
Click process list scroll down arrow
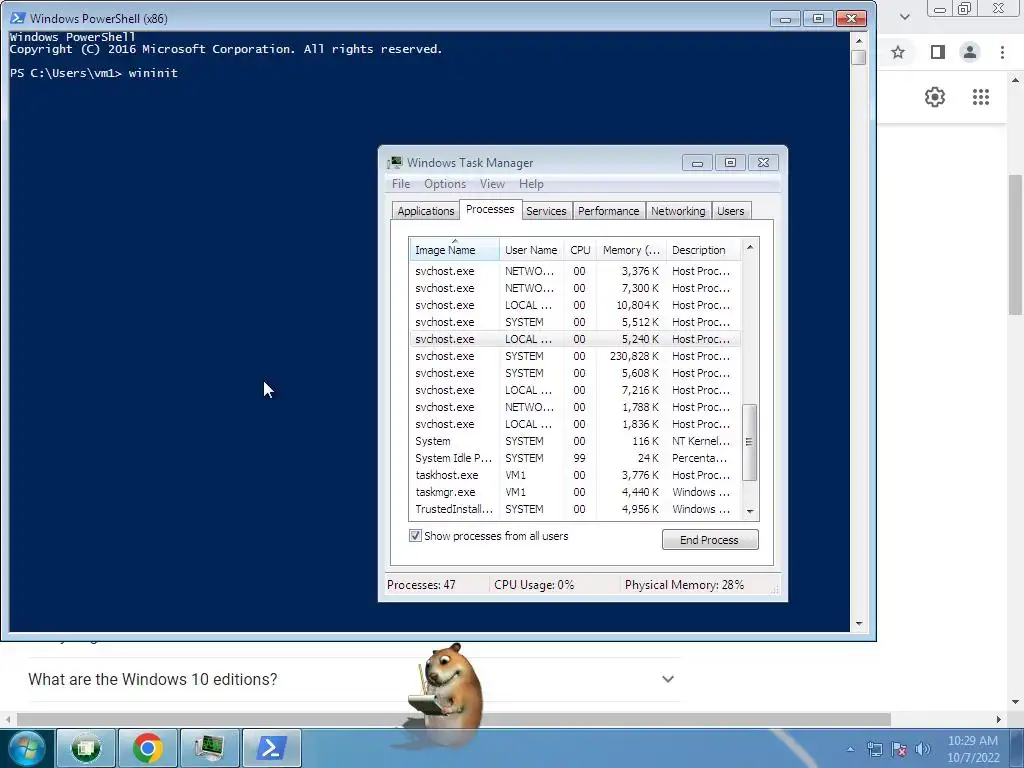750,511
